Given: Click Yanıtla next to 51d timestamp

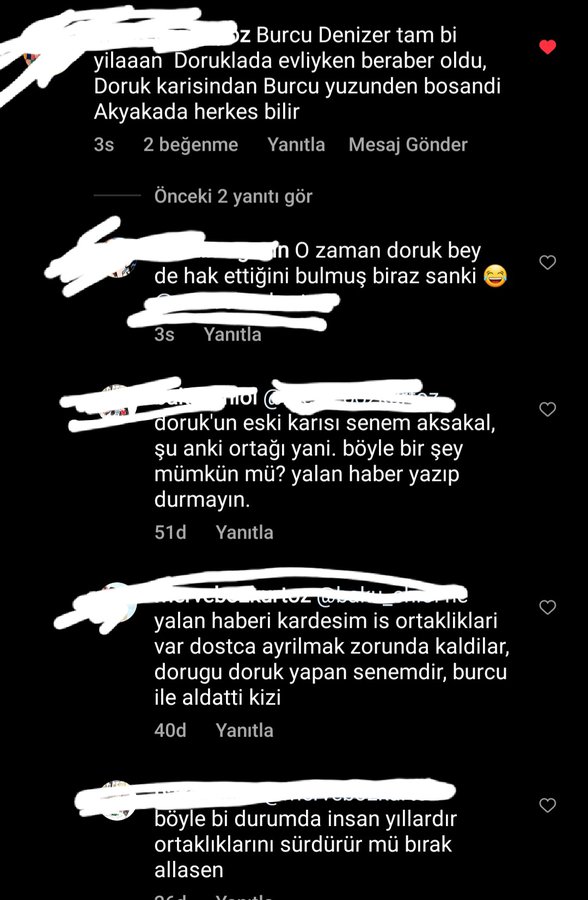Looking at the screenshot, I should coord(245,533).
